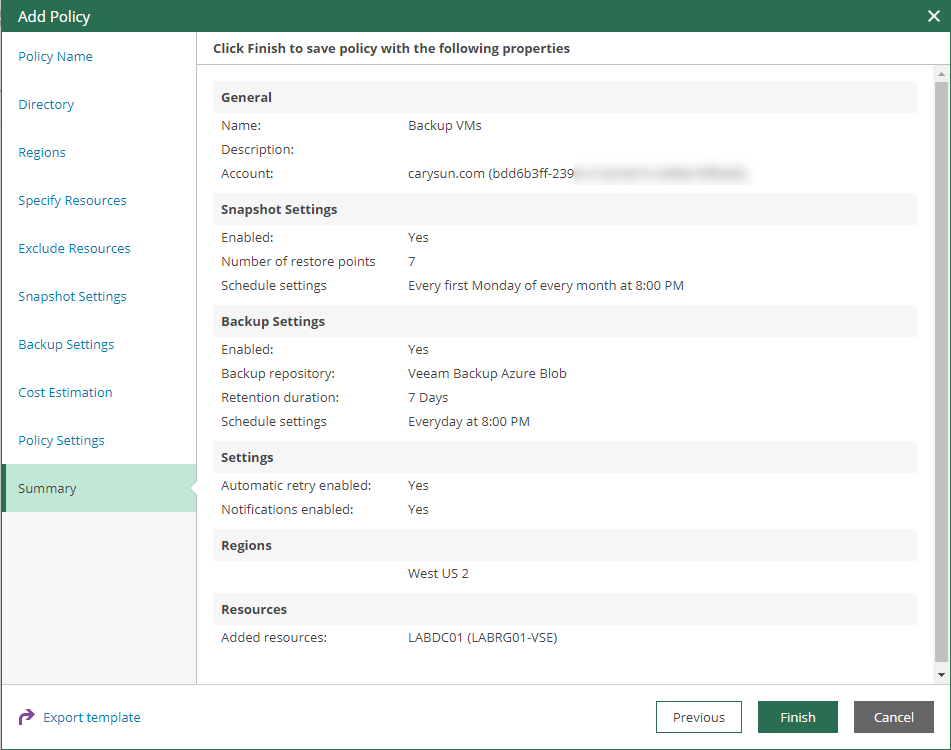
Task: Click the Export template link
Action: (x=91, y=717)
